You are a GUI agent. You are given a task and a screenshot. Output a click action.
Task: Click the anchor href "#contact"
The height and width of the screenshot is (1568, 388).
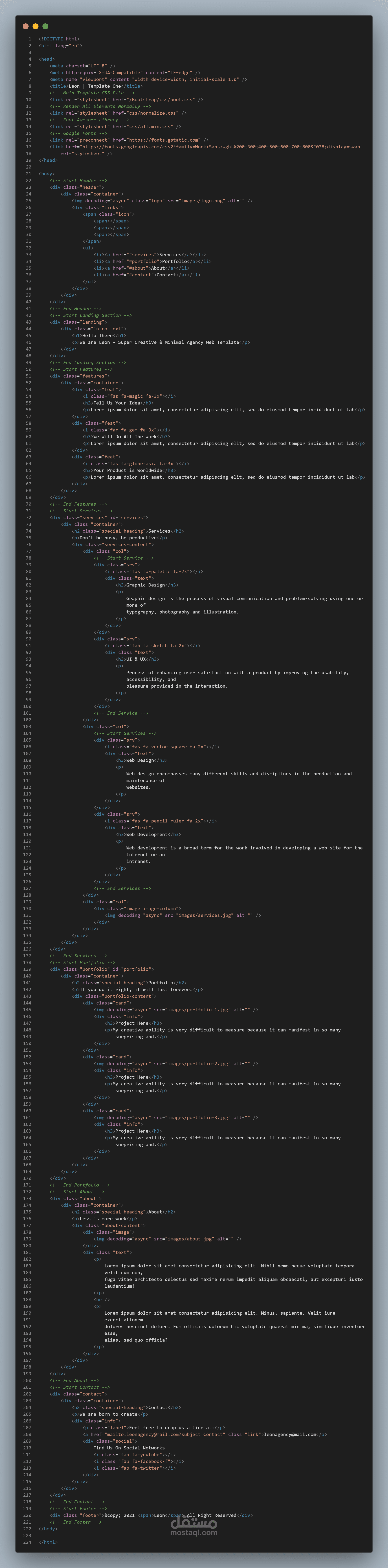[x=140, y=275]
